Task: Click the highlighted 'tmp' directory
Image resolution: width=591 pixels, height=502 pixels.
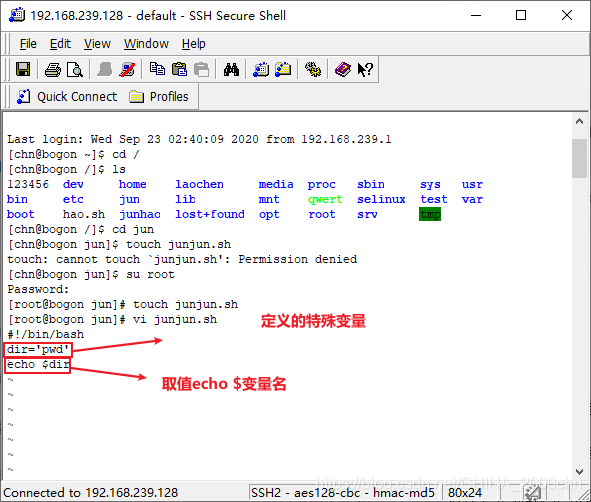Action: 430,214
